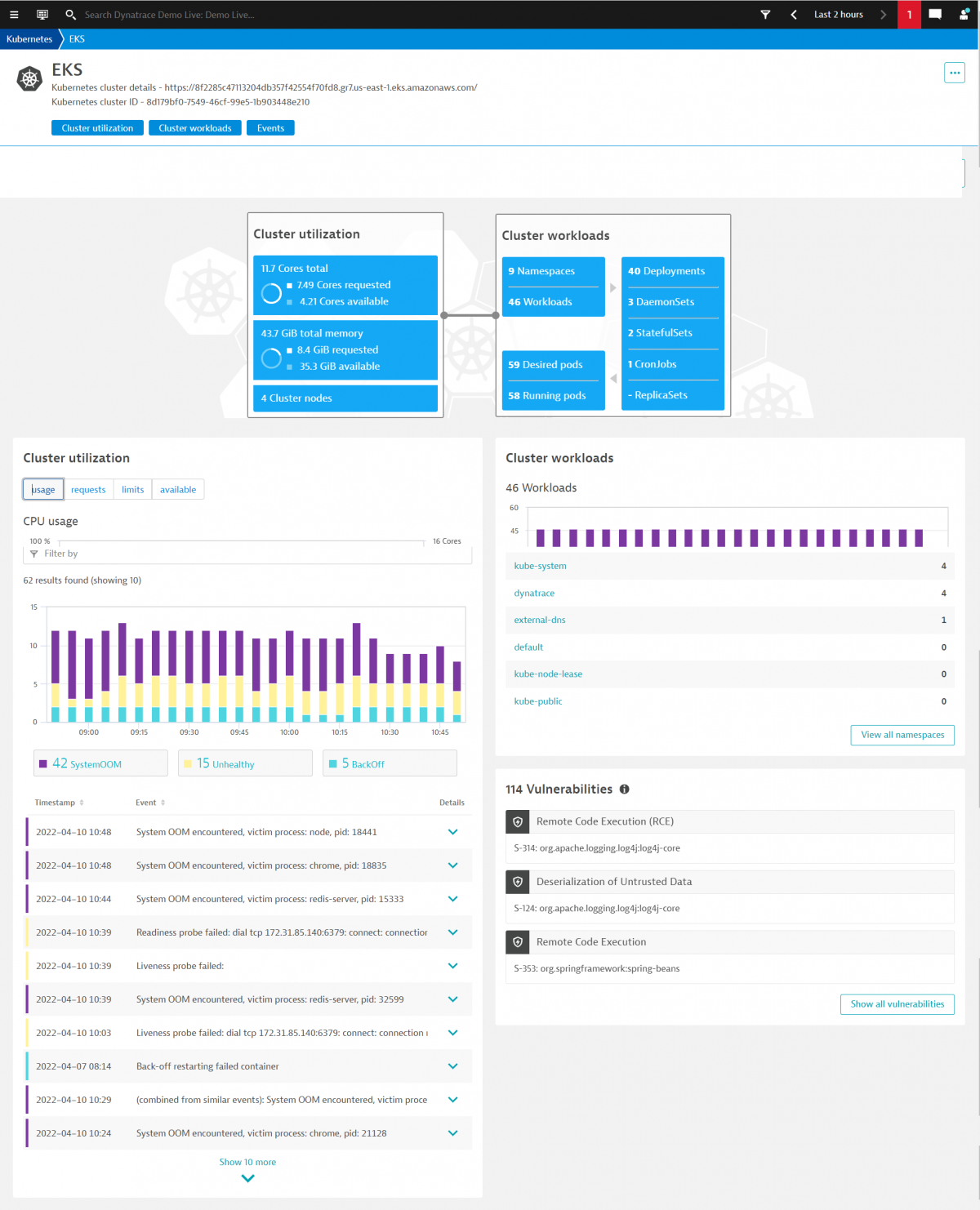Open the dashboards icon in the top bar
The height and width of the screenshot is (1210, 980).
(42, 14)
